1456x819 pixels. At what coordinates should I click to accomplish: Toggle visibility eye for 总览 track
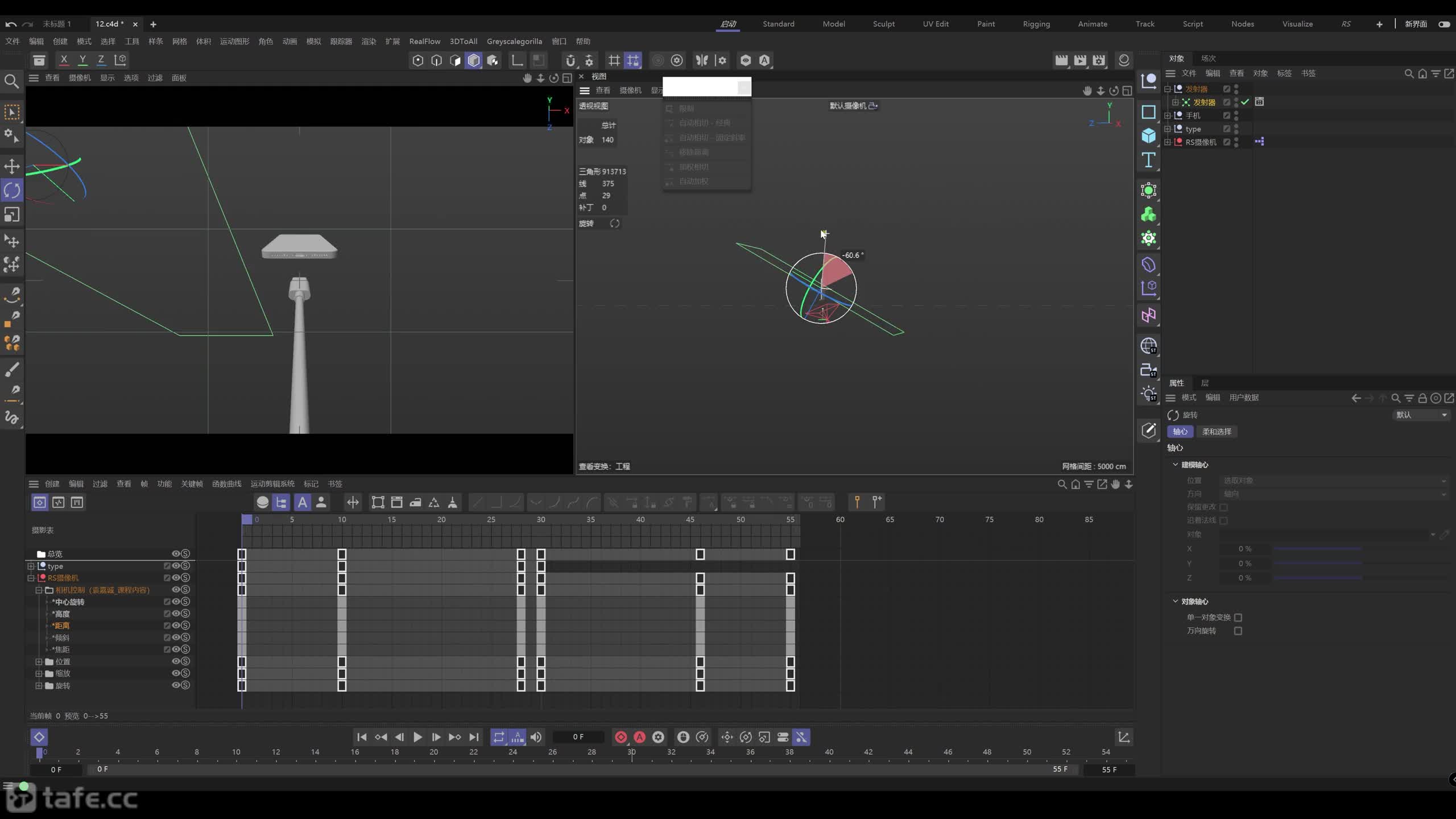pos(176,553)
